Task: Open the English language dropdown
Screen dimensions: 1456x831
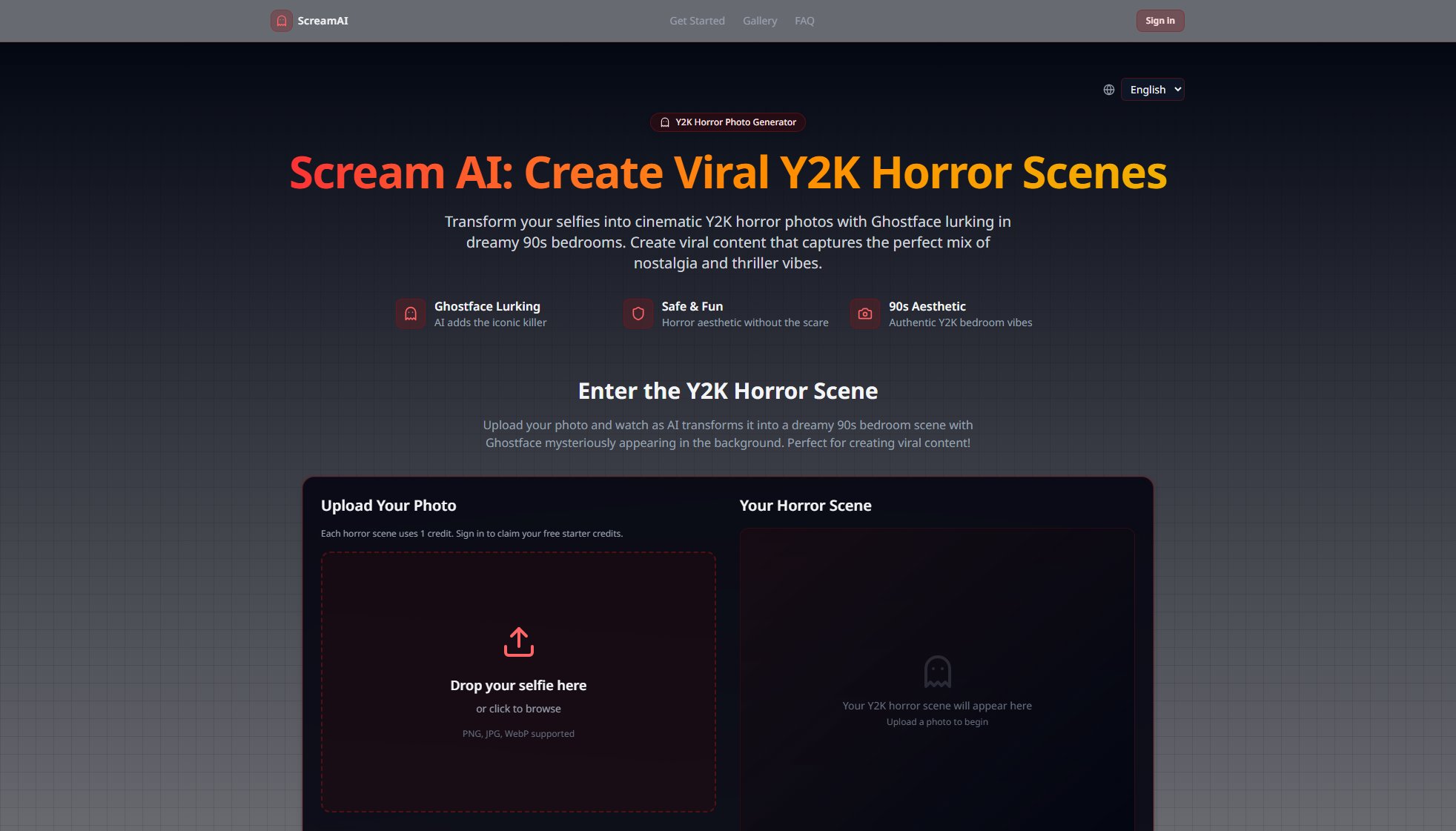Action: [1152, 90]
